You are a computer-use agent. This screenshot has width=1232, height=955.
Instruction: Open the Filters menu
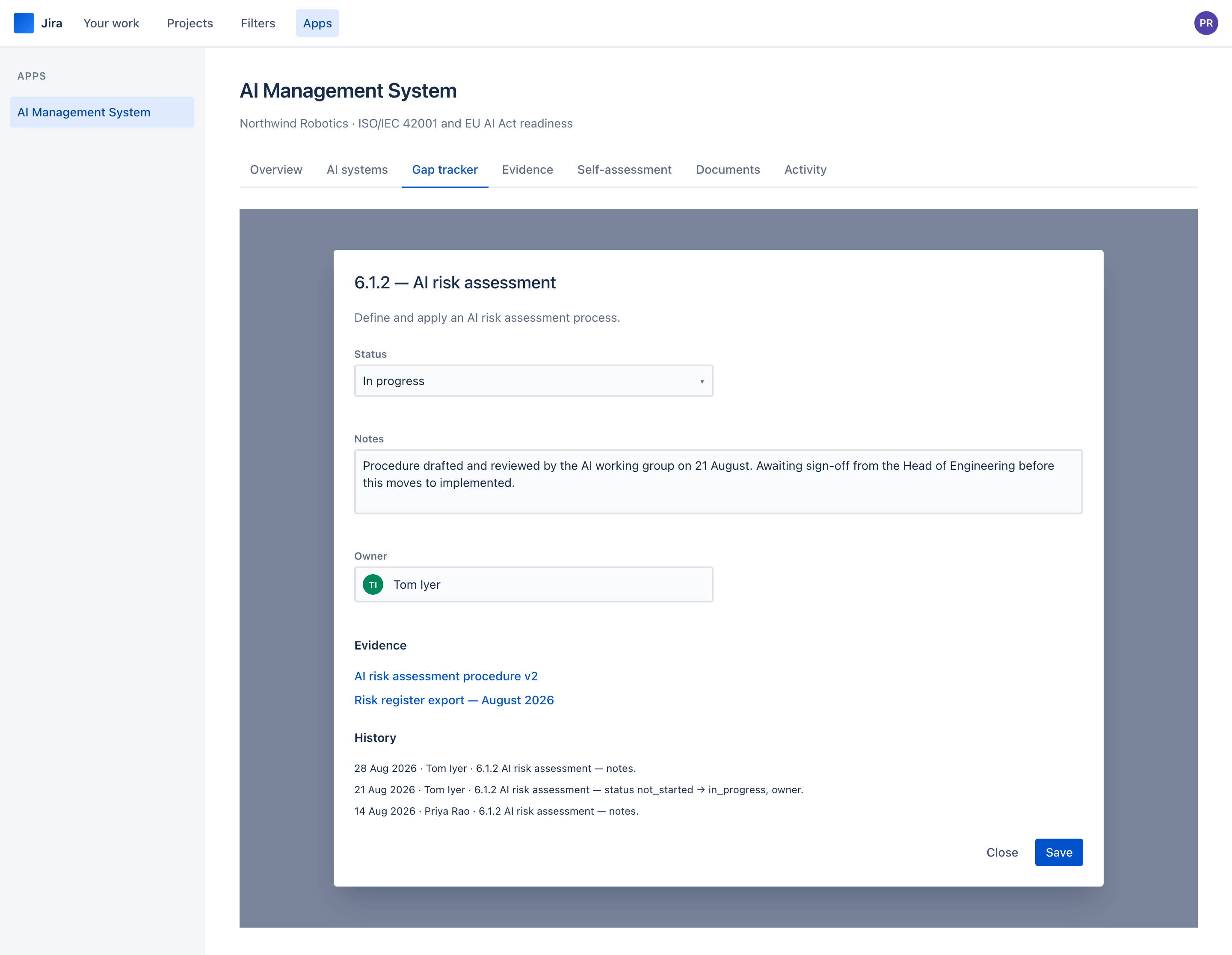[258, 23]
